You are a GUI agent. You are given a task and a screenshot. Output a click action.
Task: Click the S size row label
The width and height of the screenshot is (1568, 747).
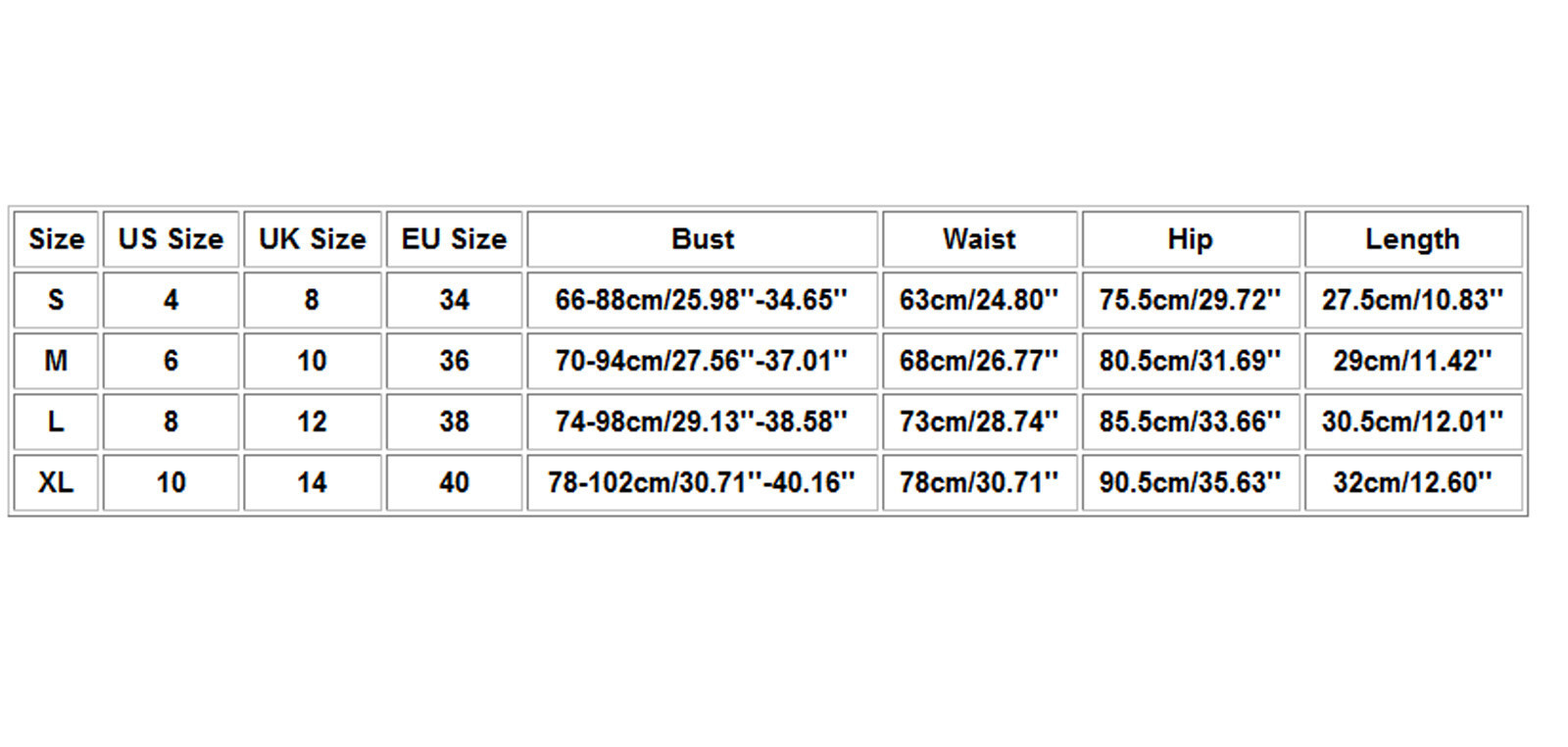pyautogui.click(x=56, y=300)
